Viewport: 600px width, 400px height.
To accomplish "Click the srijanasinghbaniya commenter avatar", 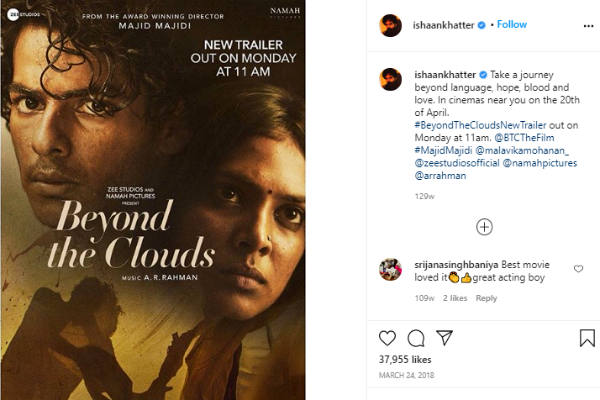I will 391,269.
